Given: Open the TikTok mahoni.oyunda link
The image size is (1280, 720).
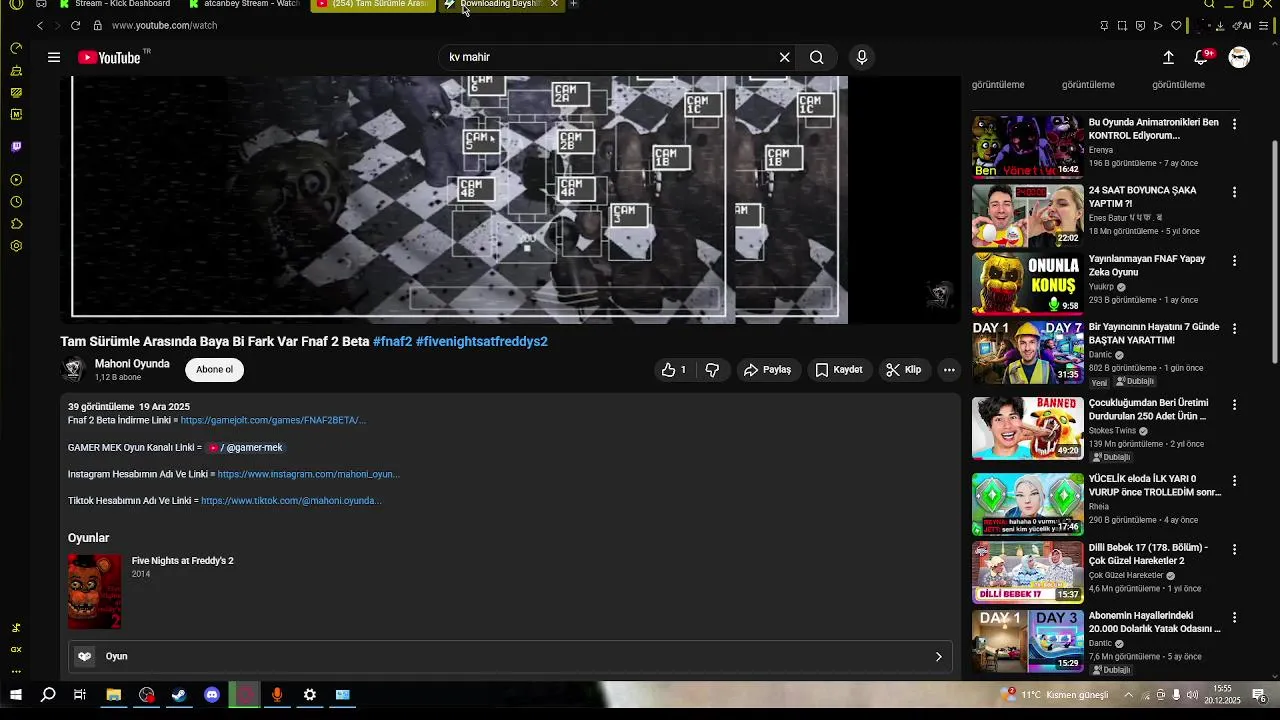Looking at the screenshot, I should 291,501.
